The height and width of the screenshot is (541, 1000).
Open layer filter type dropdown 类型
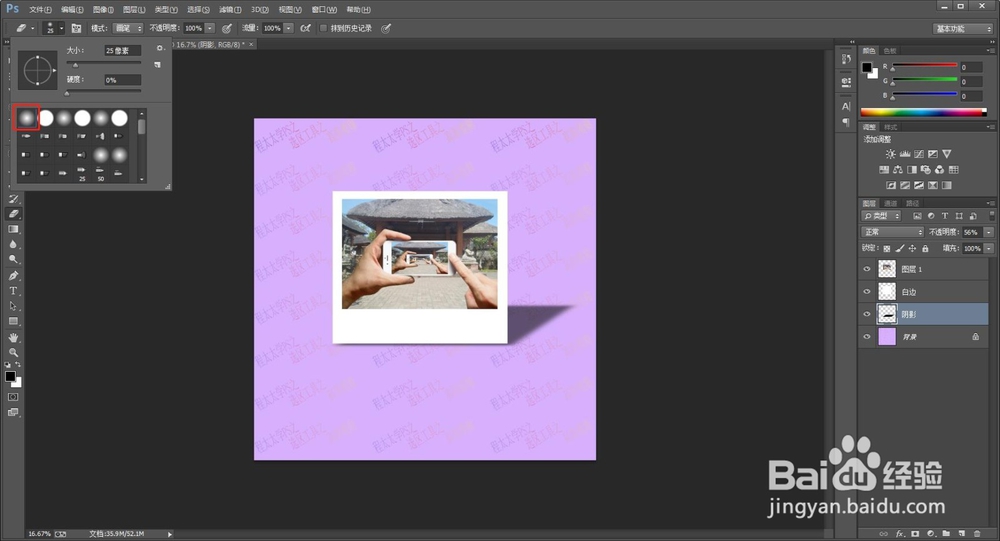(881, 216)
